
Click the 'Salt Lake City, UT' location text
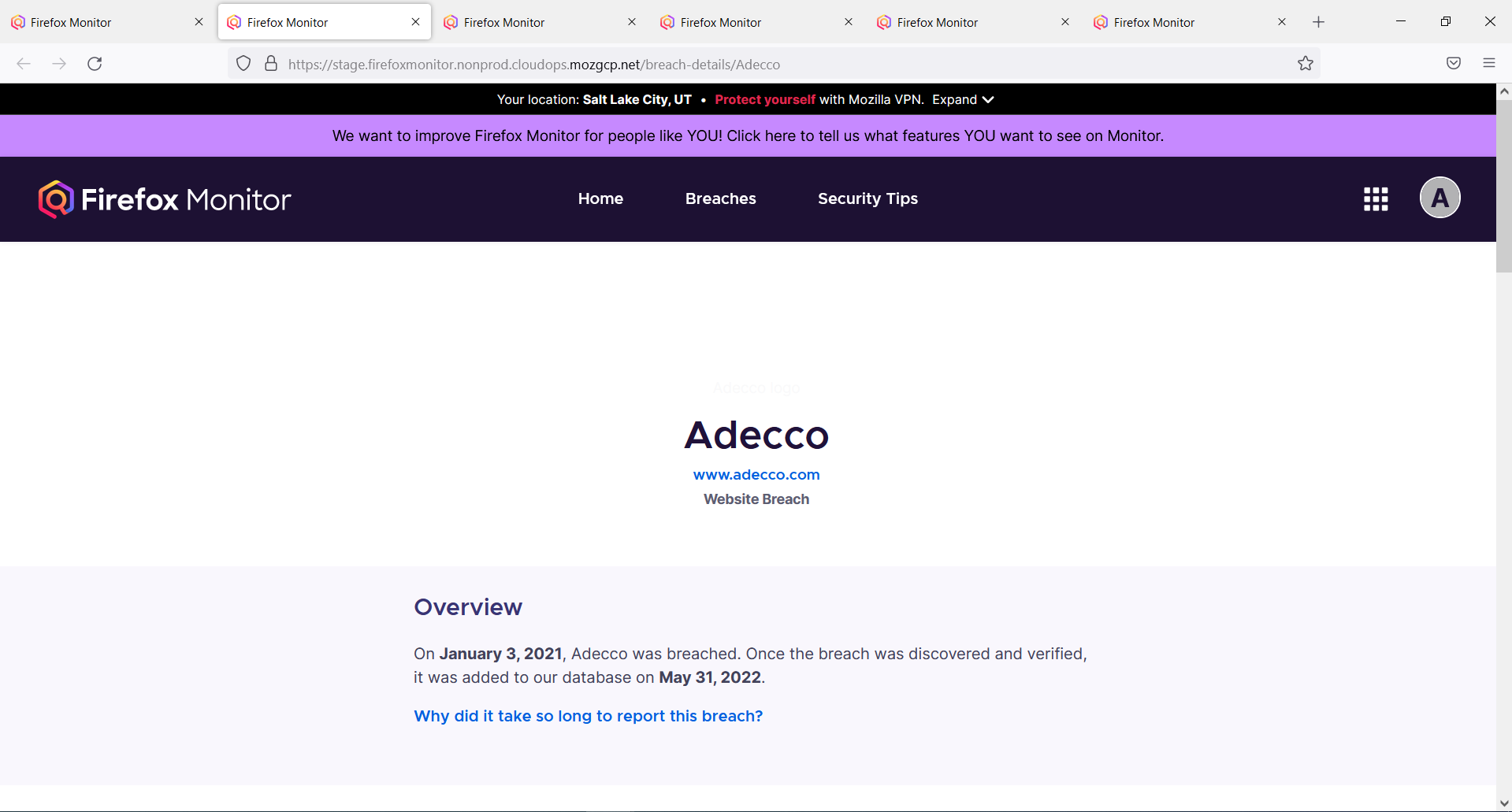pyautogui.click(x=637, y=99)
